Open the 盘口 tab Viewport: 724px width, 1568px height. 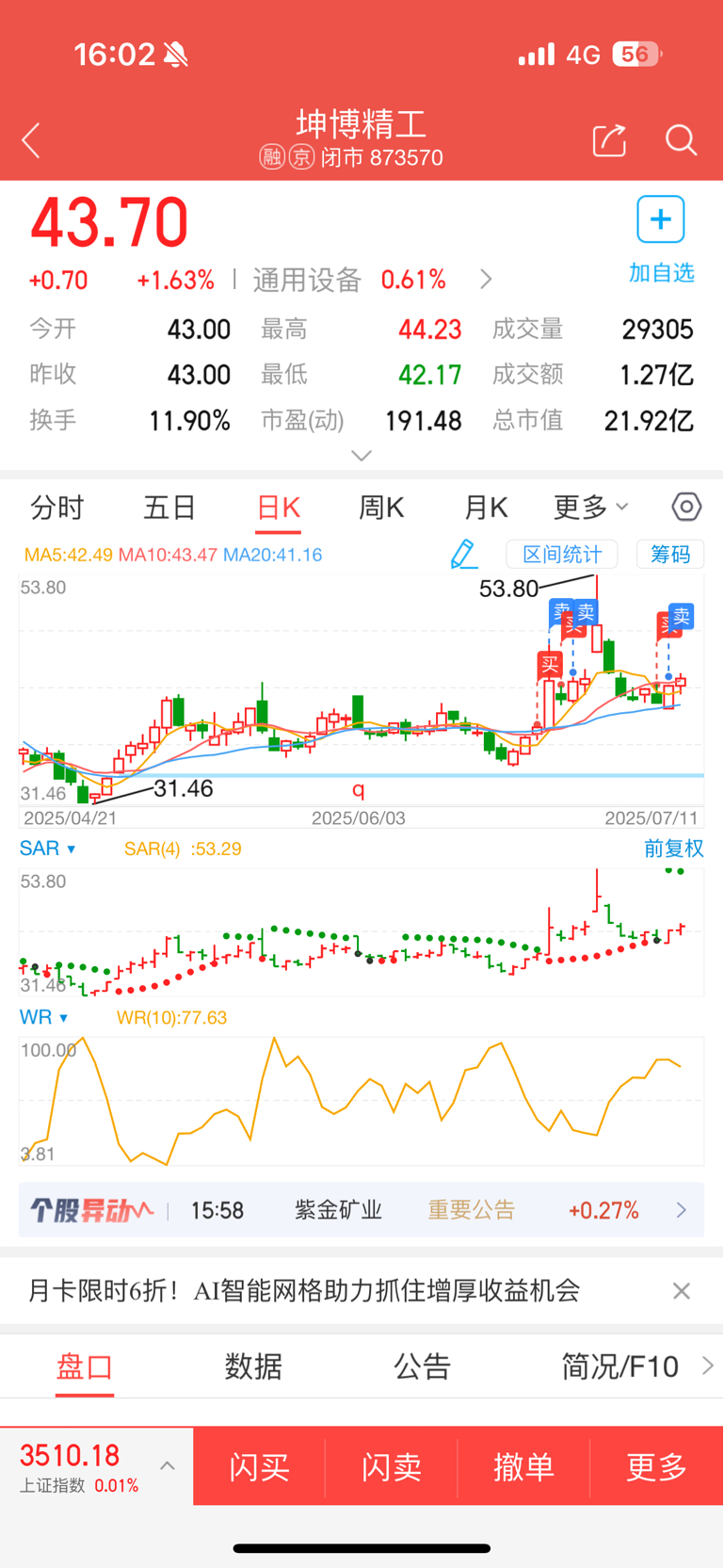[85, 1366]
